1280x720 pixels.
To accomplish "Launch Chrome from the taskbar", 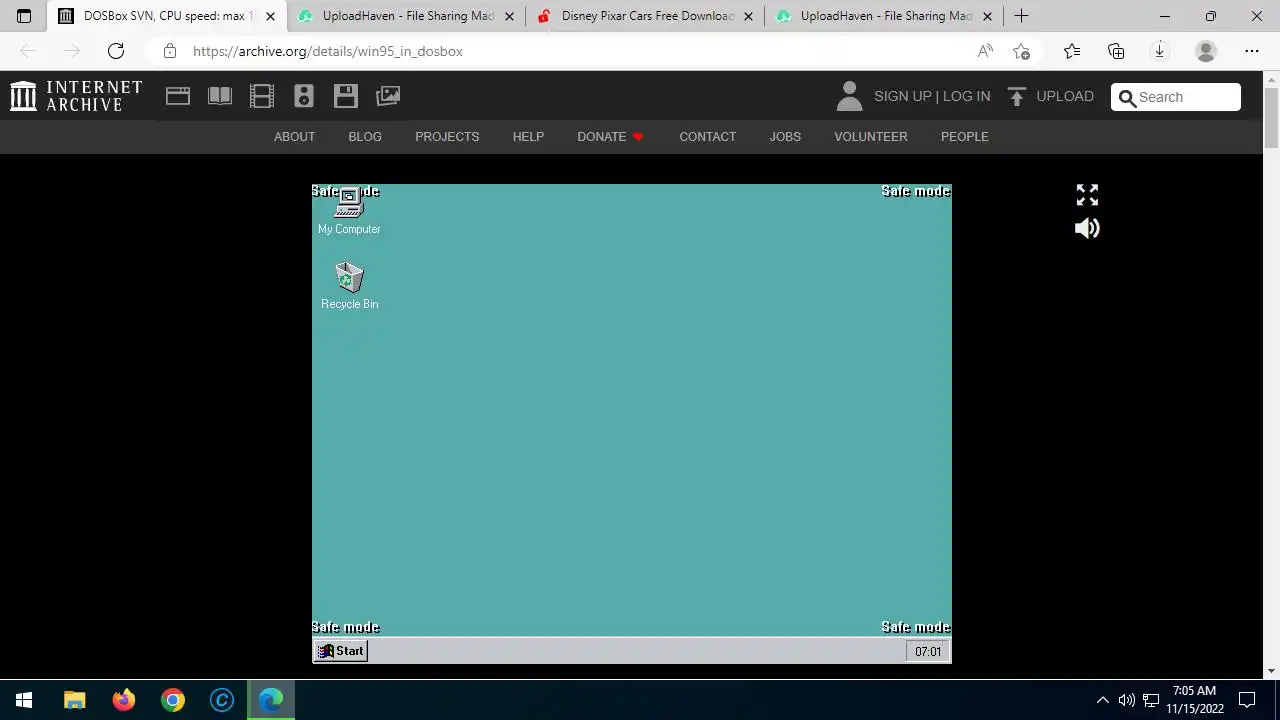I will (x=173, y=700).
